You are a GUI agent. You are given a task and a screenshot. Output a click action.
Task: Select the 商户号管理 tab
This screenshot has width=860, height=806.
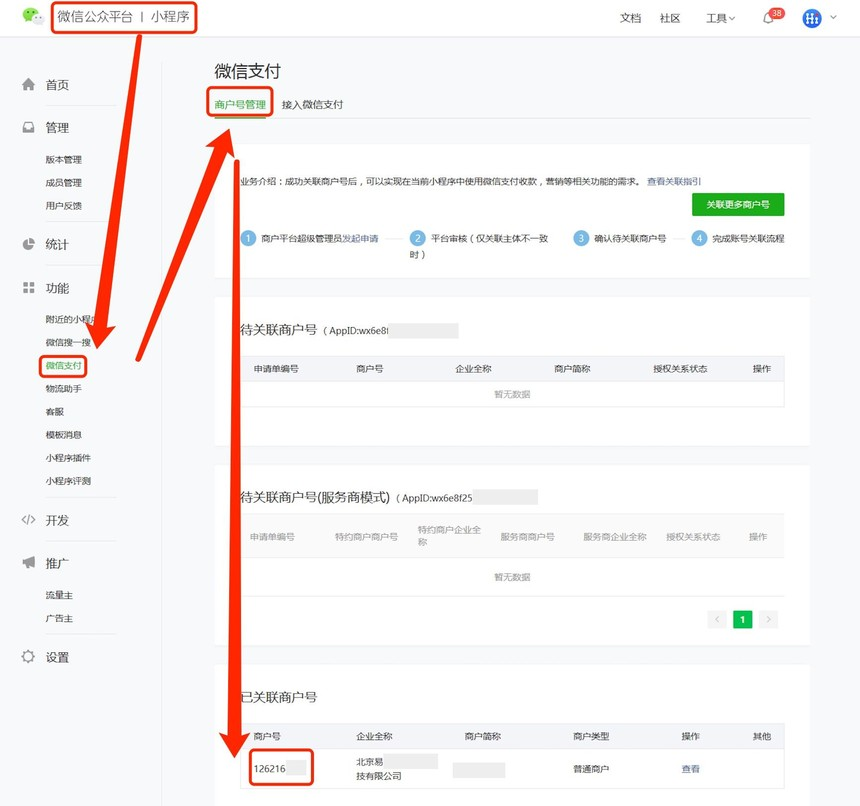(240, 104)
